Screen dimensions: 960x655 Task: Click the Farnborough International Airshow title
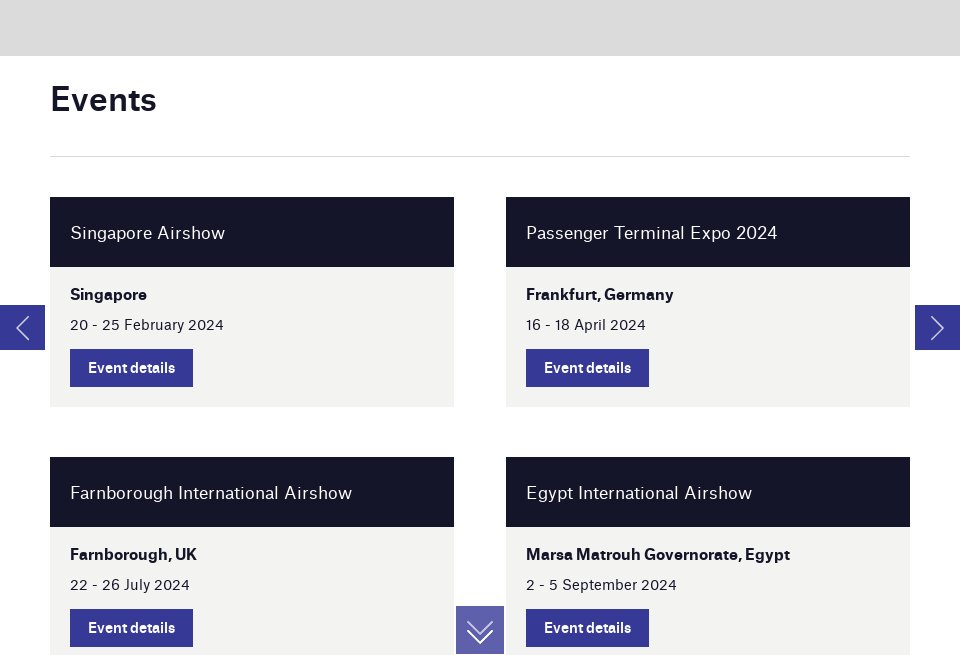coord(211,492)
